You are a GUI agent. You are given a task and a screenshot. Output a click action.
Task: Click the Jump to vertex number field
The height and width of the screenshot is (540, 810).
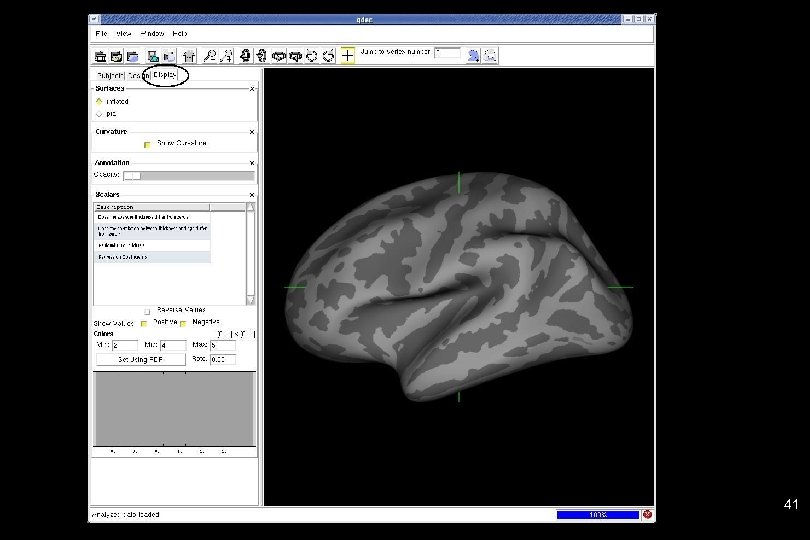(447, 53)
